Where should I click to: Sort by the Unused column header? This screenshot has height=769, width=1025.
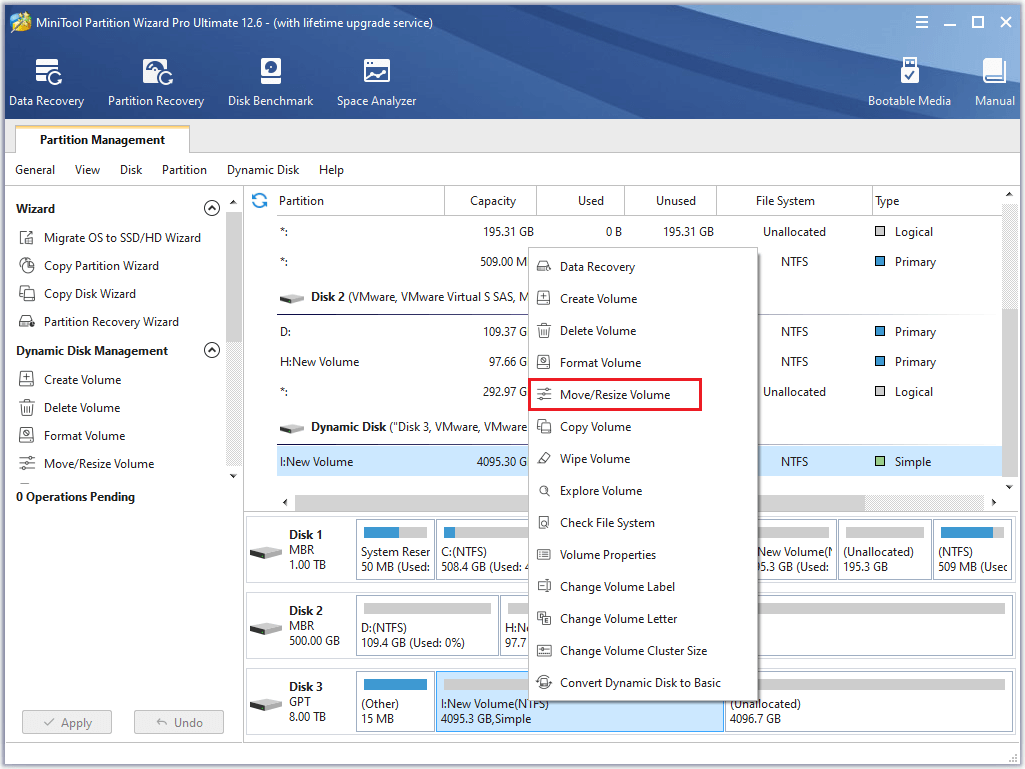tap(671, 201)
